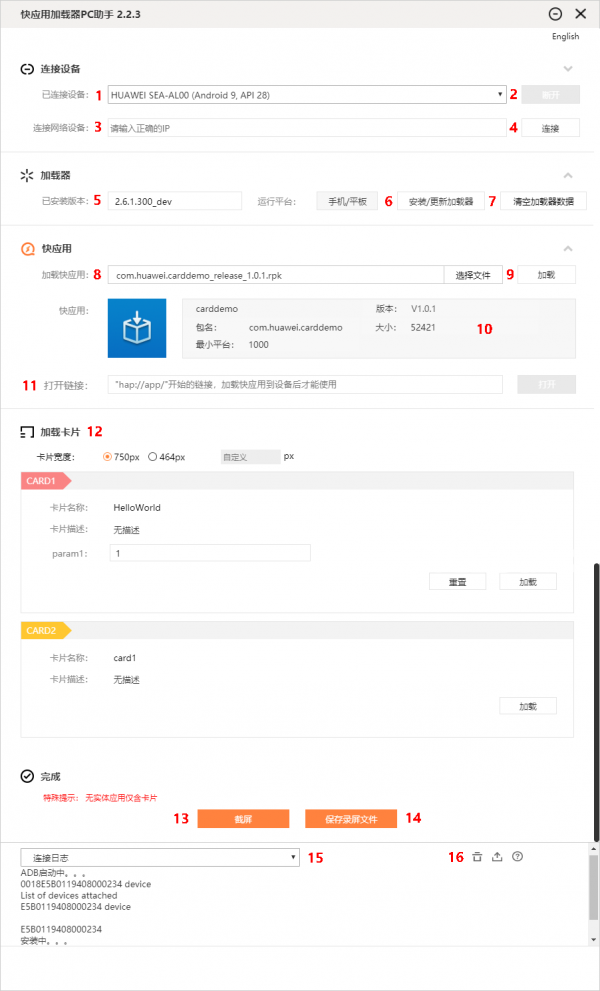Image resolution: width=600 pixels, height=991 pixels.
Task: Focus the installed version field
Action: pyautogui.click(x=174, y=202)
